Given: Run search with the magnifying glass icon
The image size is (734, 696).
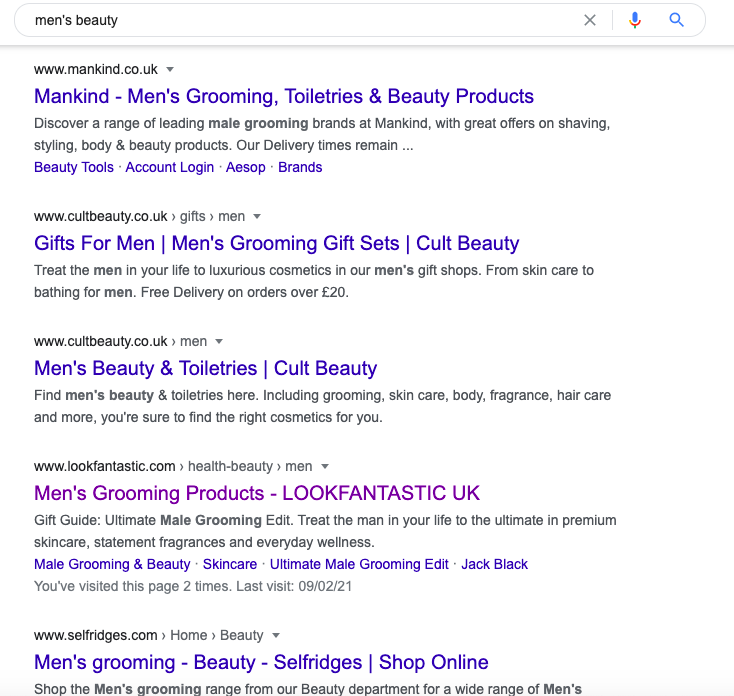Looking at the screenshot, I should click(x=676, y=20).
